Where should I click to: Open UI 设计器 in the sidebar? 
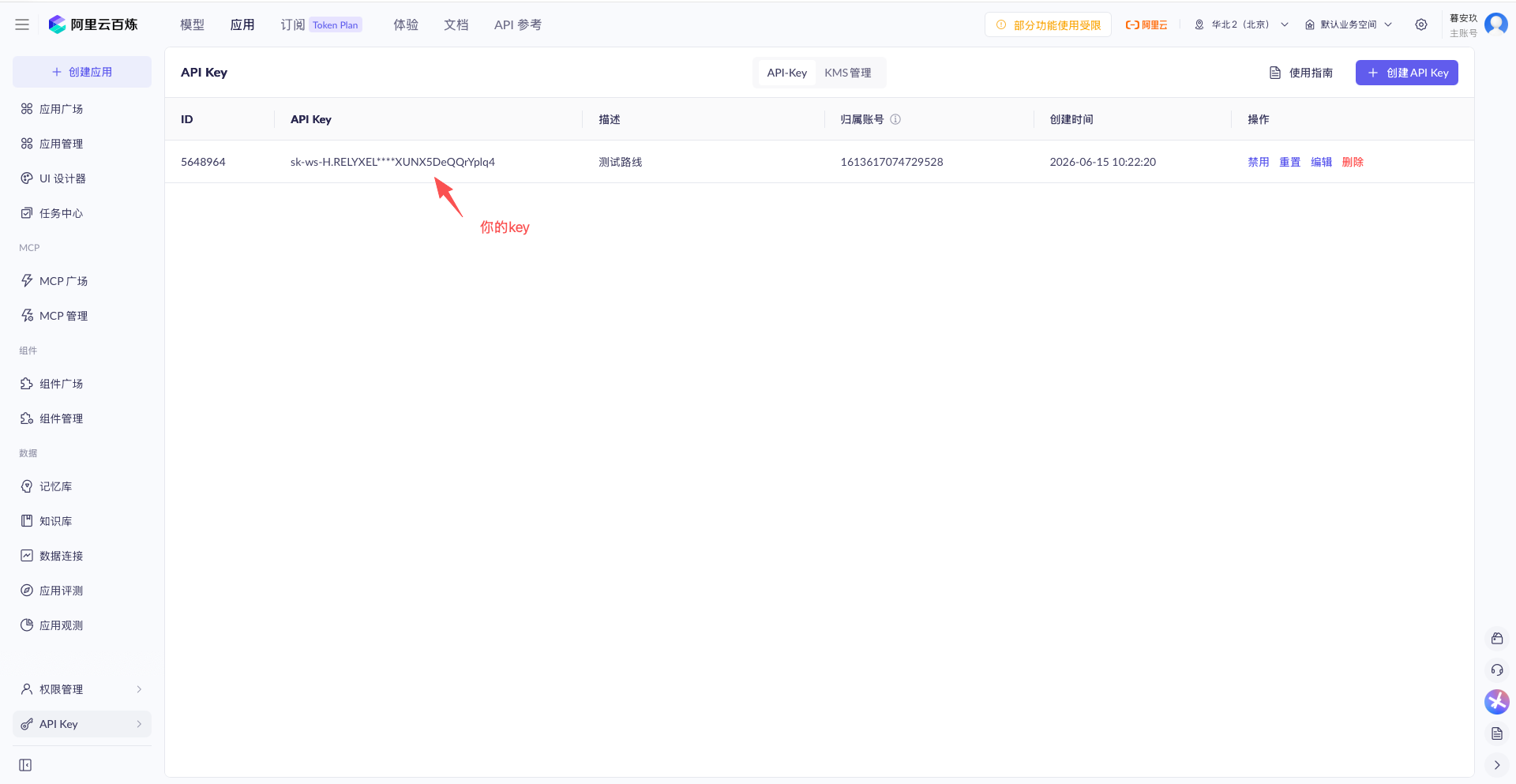82,178
